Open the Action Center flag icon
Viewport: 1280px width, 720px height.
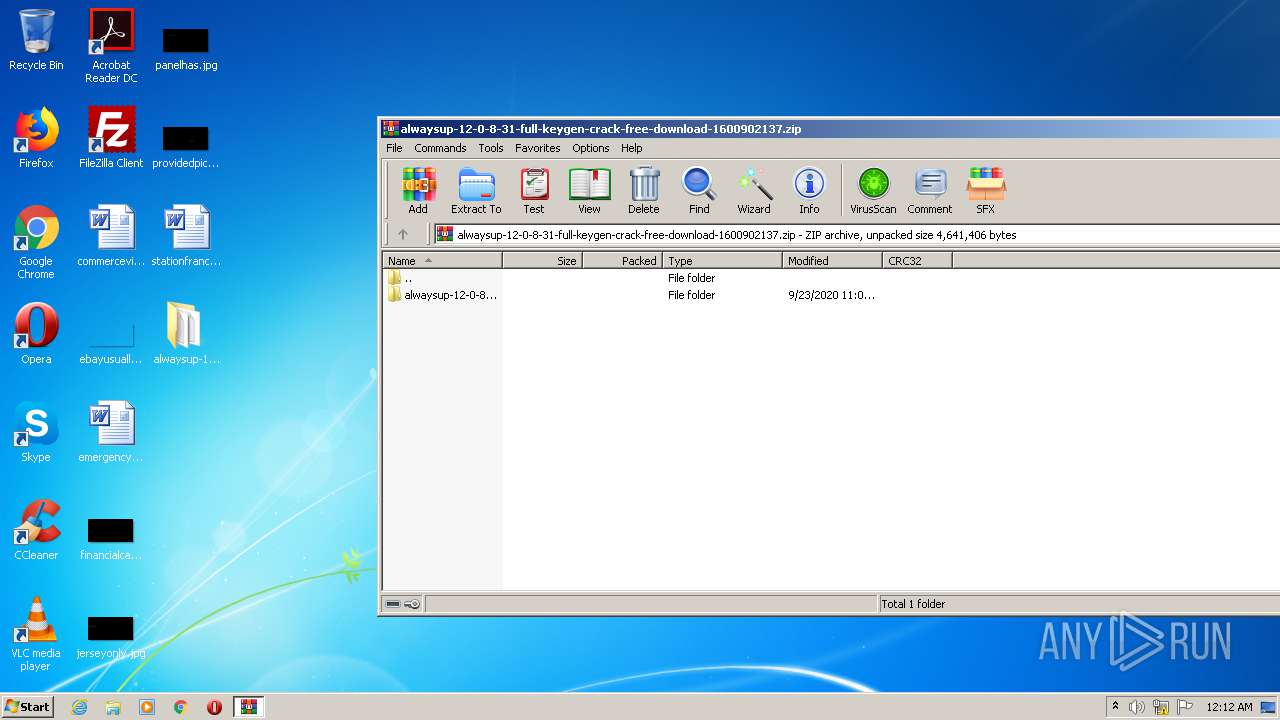pos(1186,707)
